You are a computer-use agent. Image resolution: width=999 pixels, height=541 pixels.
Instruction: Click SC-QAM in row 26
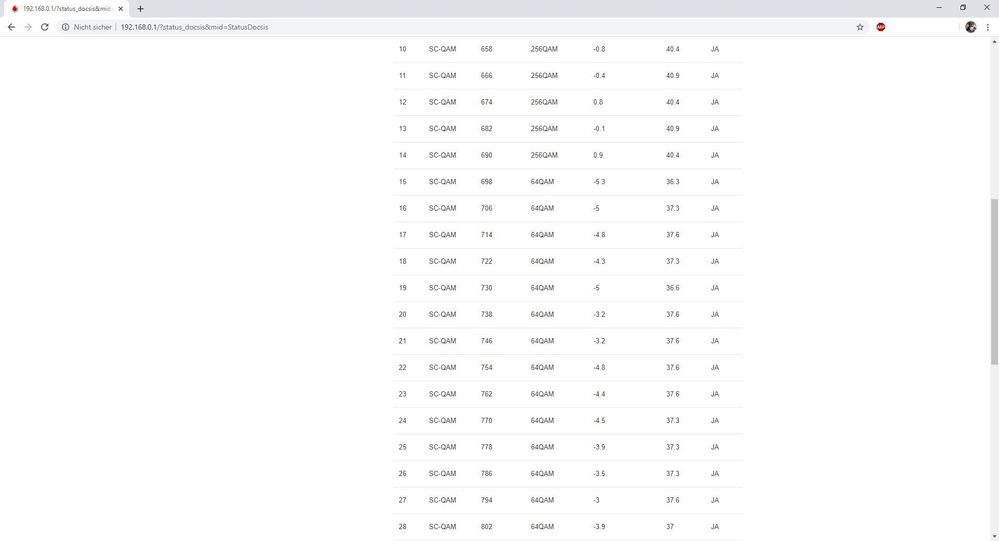(x=442, y=473)
